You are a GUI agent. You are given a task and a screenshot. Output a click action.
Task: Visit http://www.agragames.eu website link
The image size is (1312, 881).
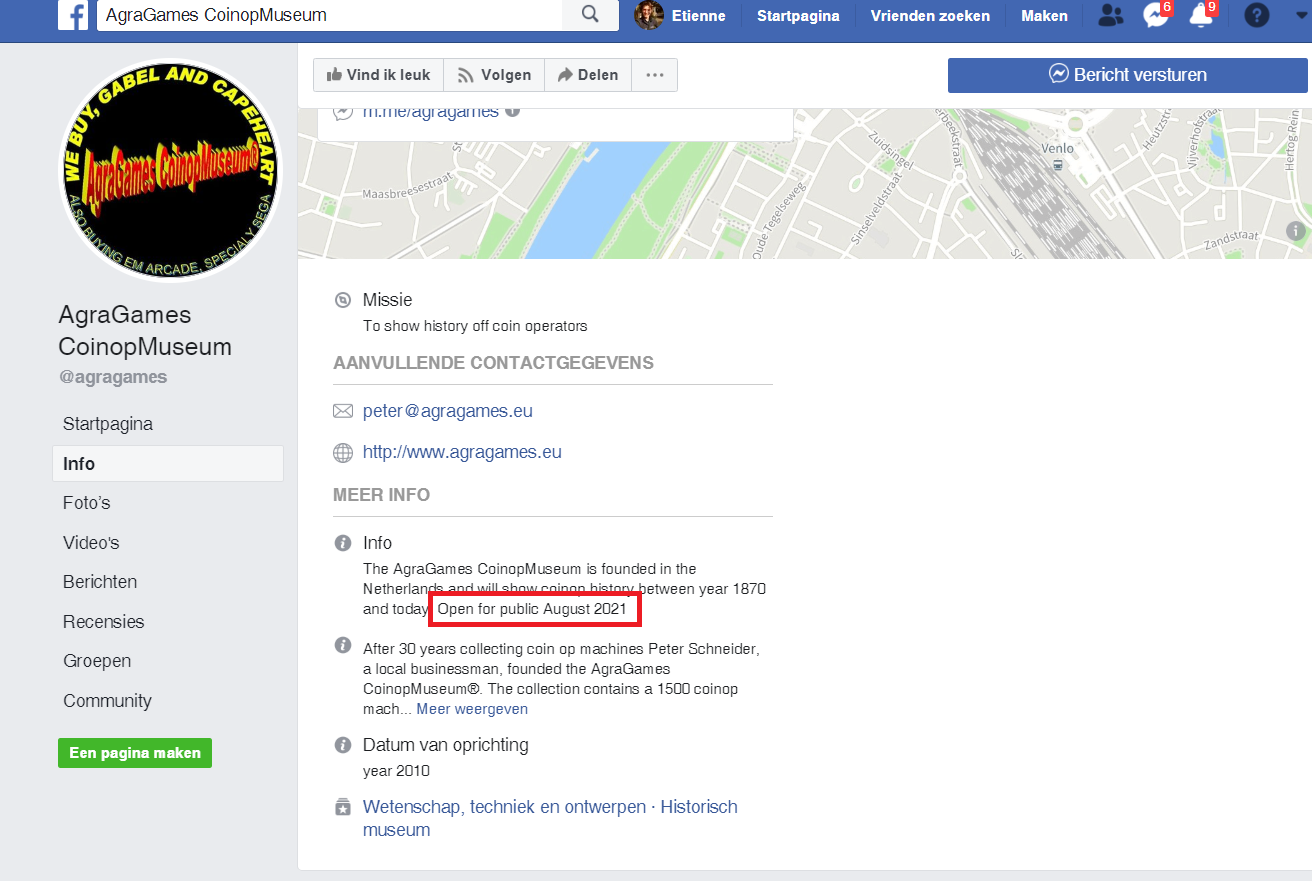click(462, 452)
